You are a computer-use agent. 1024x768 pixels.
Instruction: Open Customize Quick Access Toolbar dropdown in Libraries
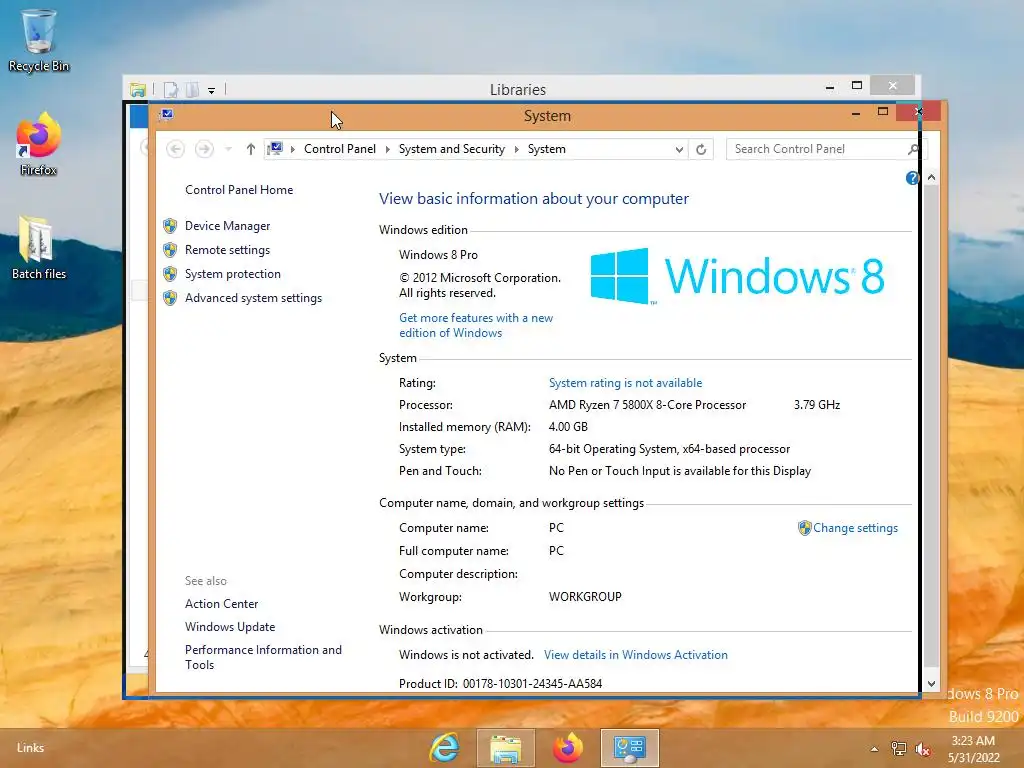coord(212,90)
